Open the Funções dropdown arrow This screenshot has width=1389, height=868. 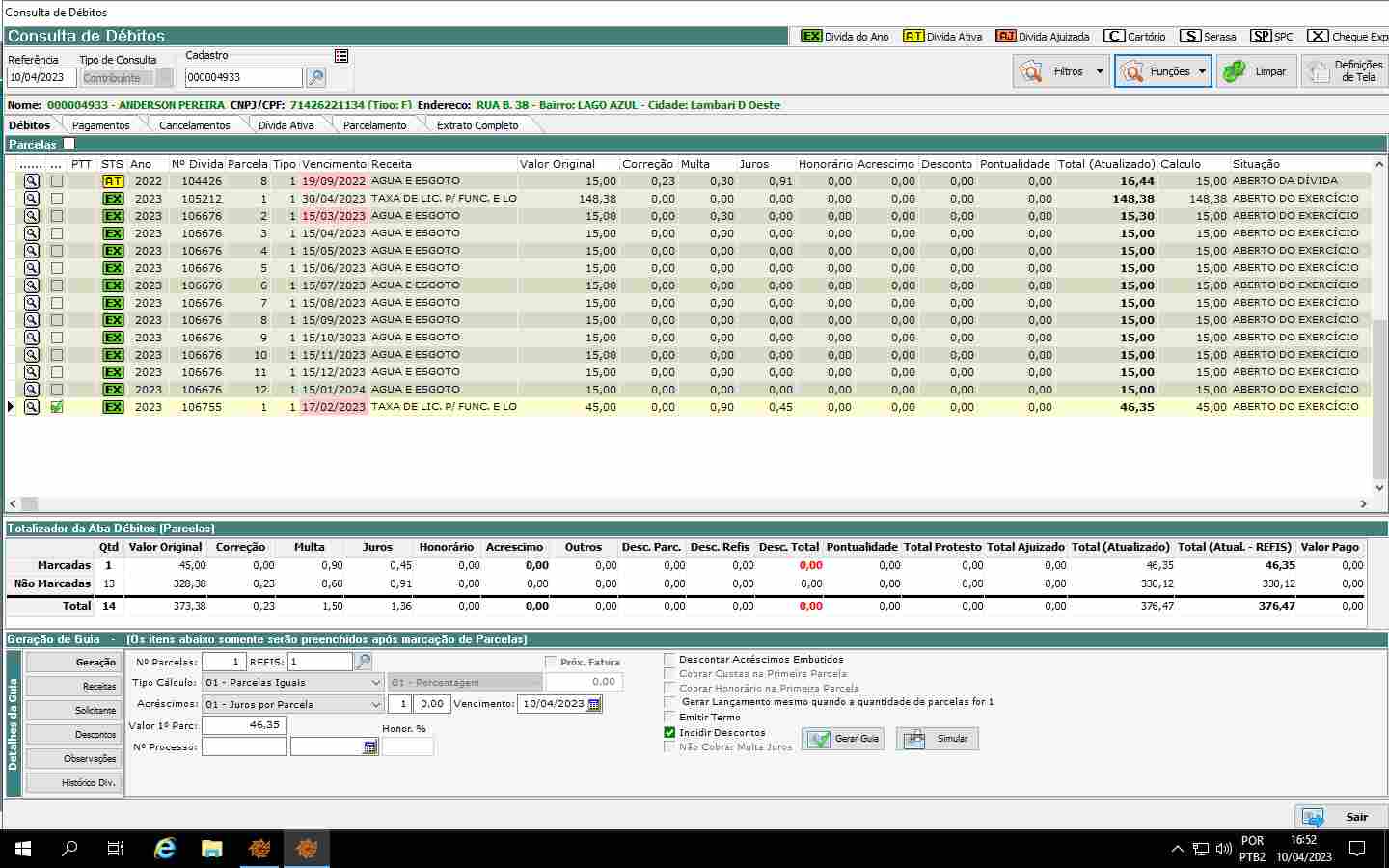1202,71
